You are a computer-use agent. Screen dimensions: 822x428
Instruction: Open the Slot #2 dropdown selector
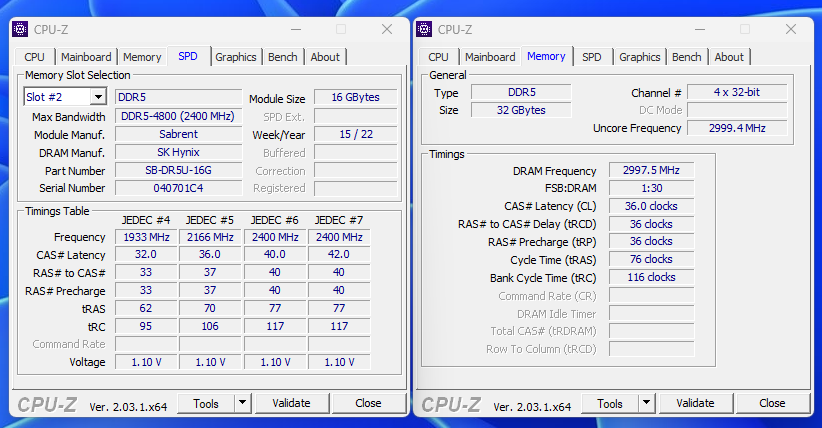click(65, 97)
